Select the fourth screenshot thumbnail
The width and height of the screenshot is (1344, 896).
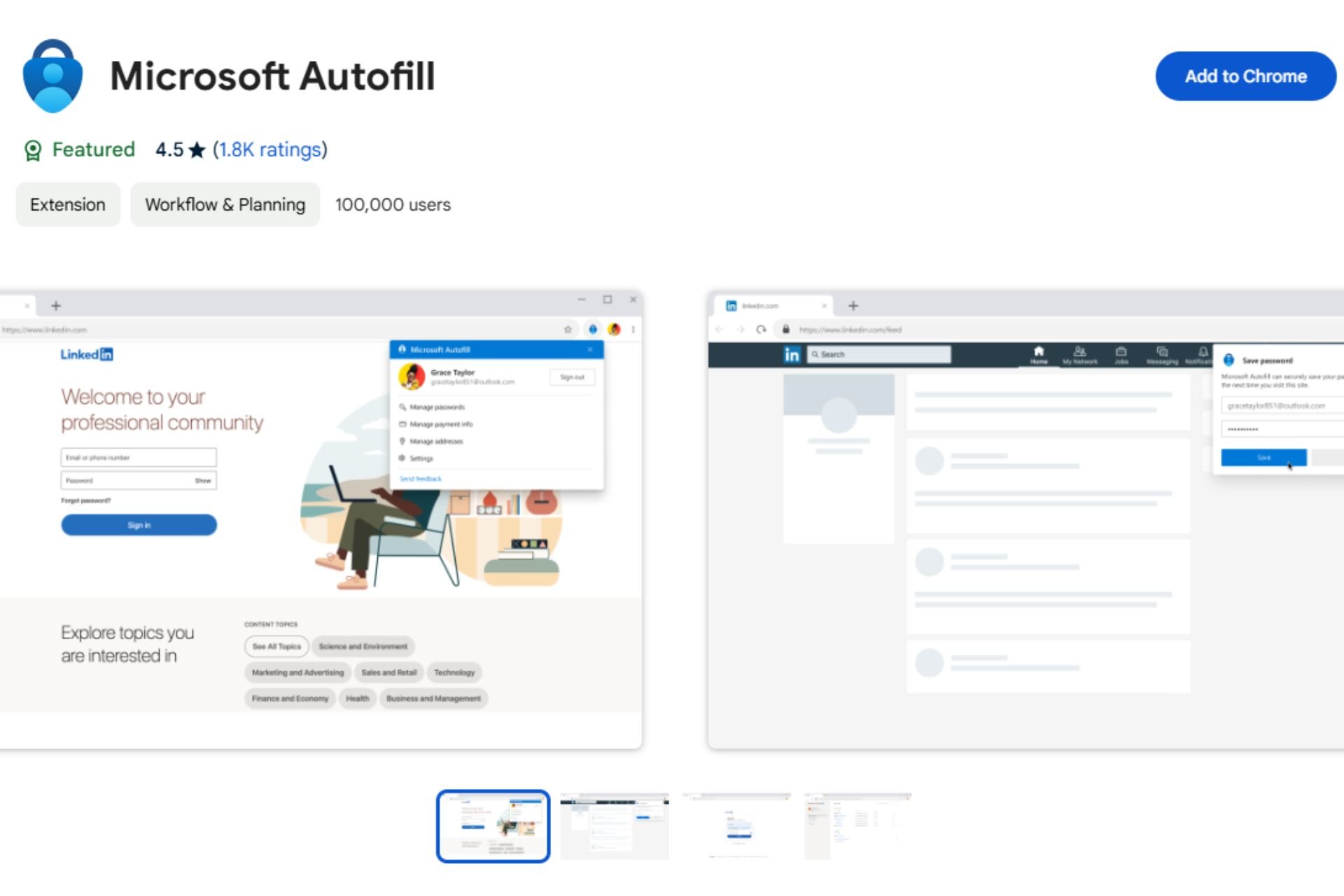coord(858,826)
